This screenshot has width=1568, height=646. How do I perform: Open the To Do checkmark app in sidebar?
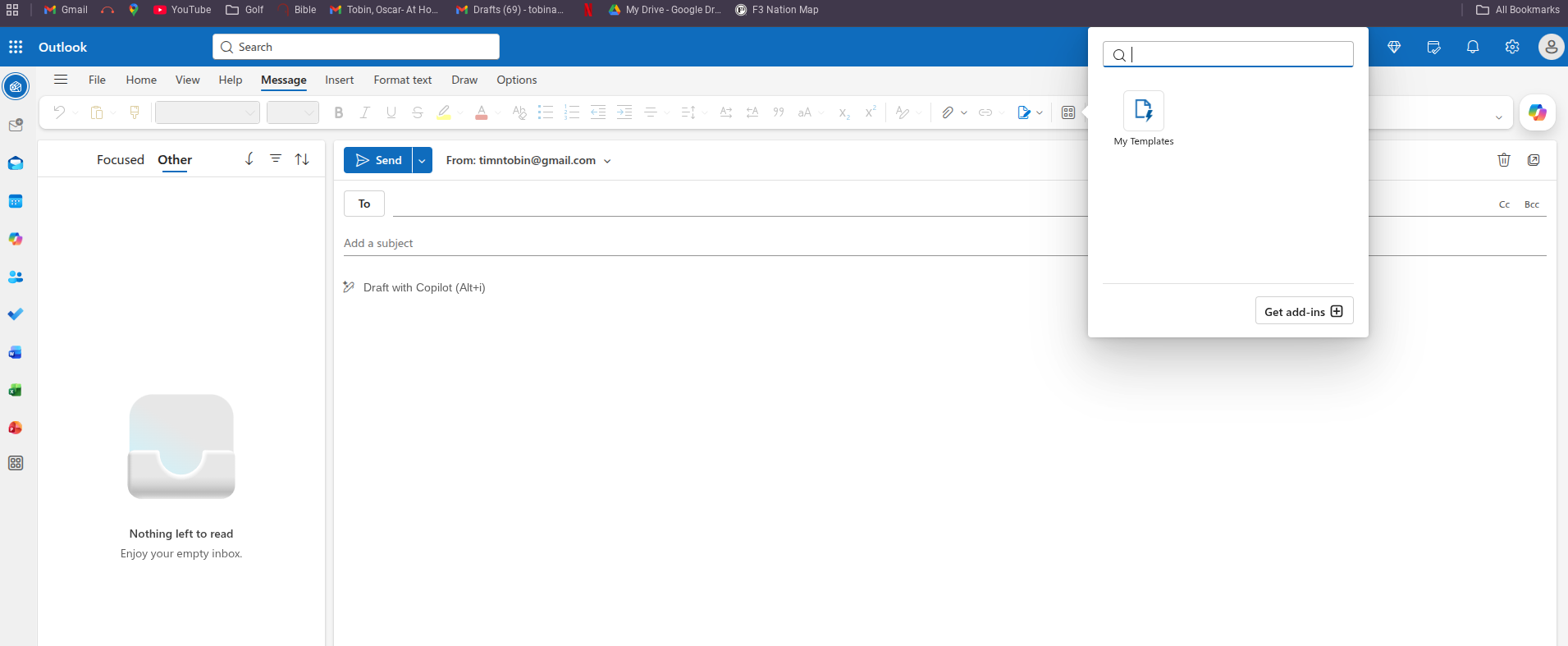[16, 314]
